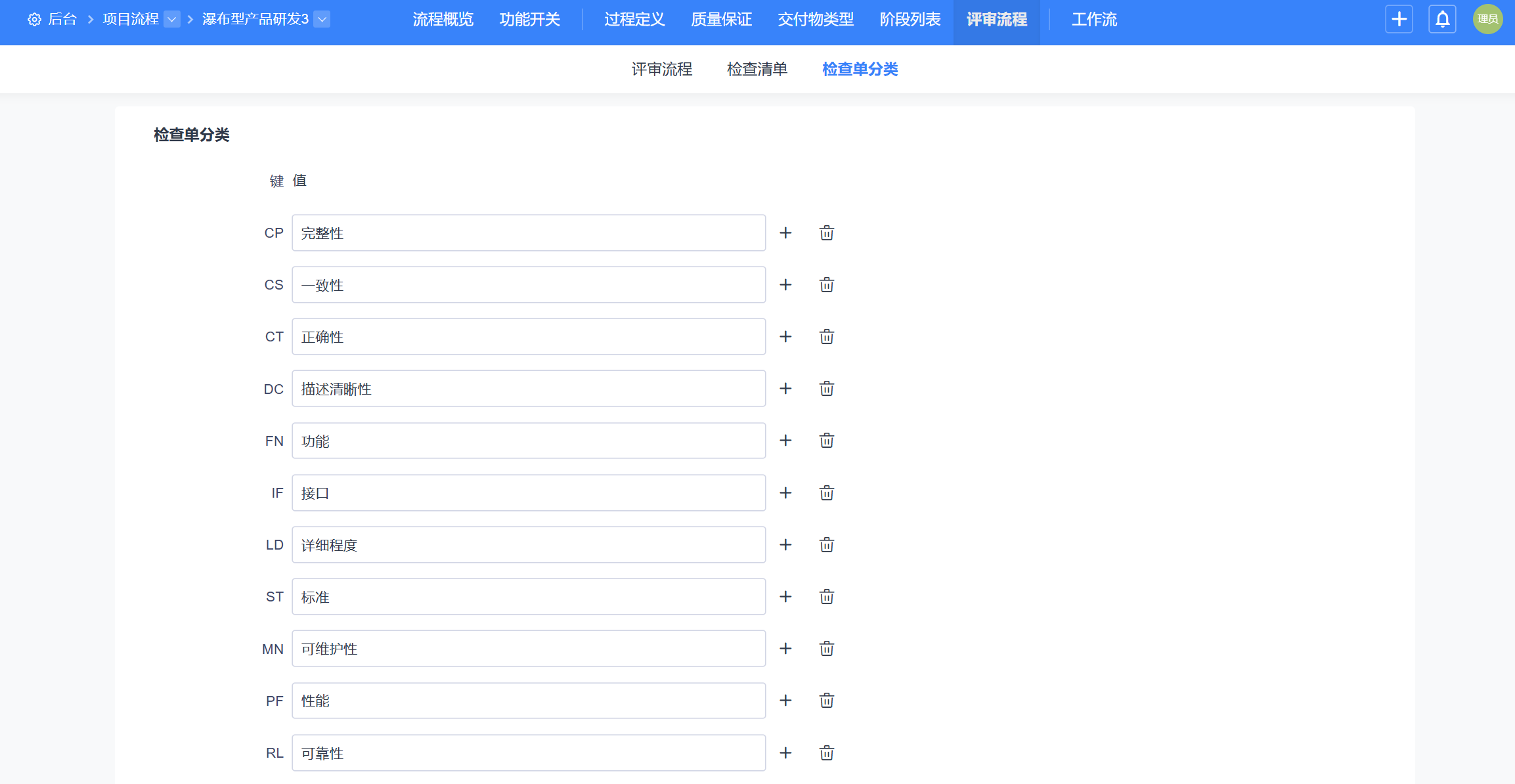
Task: Click the plus icon beside CP 完整性 row
Action: tap(785, 233)
